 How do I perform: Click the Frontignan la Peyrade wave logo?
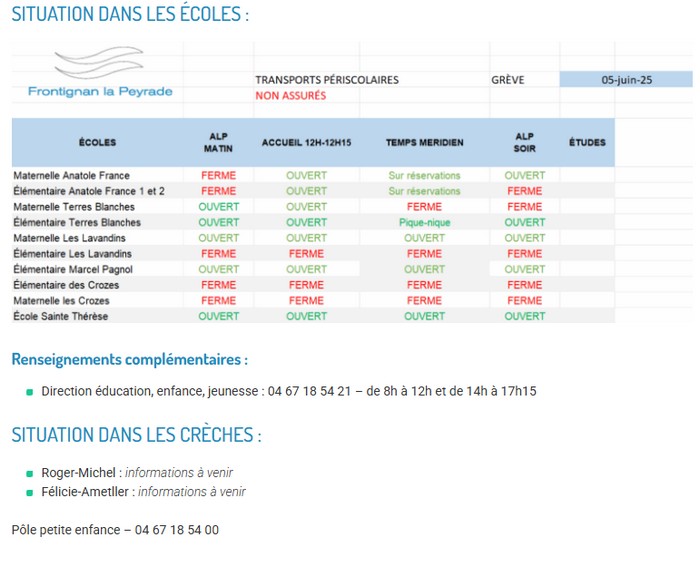pos(98,65)
